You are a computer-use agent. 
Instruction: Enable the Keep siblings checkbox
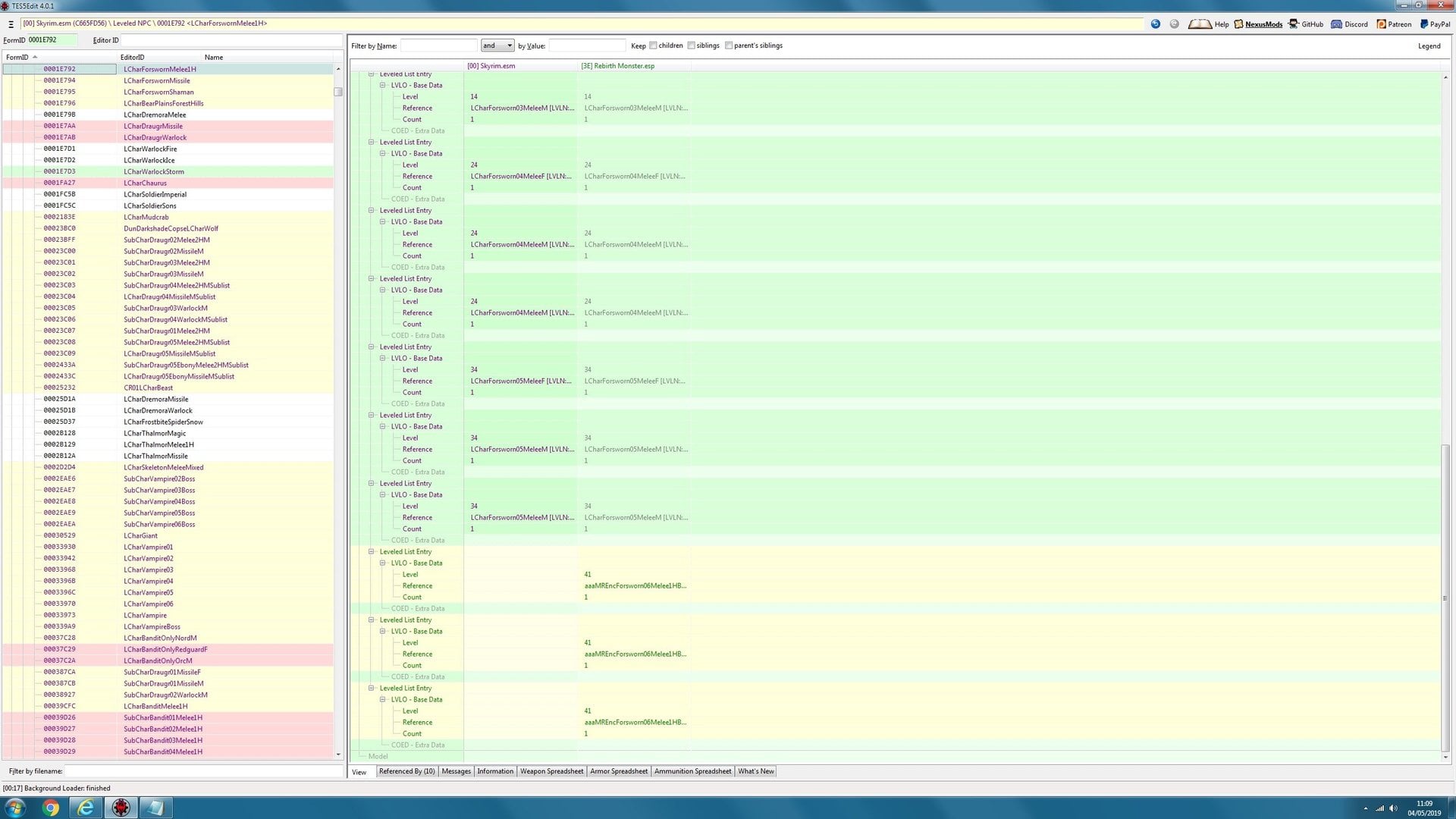[x=691, y=45]
